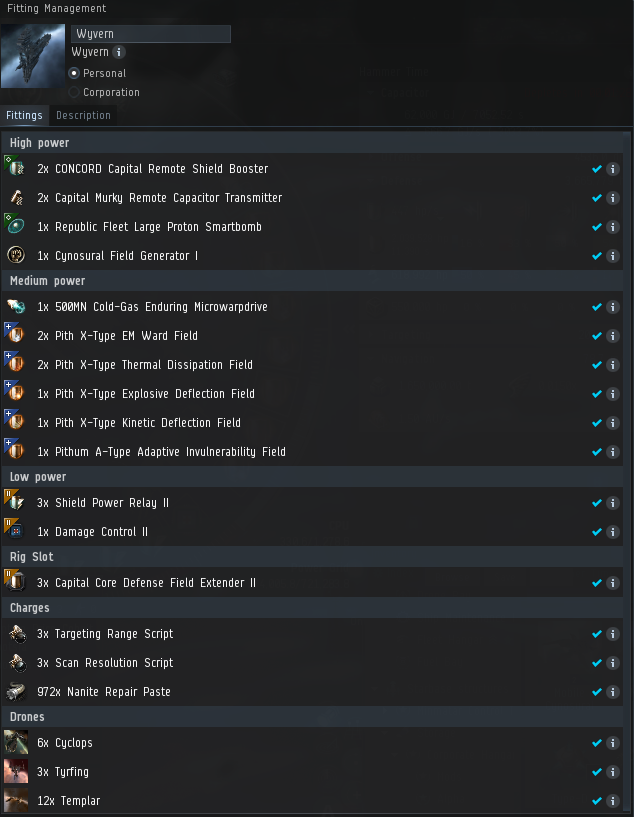Select the 3x Tyrfing text

pyautogui.click(x=63, y=772)
